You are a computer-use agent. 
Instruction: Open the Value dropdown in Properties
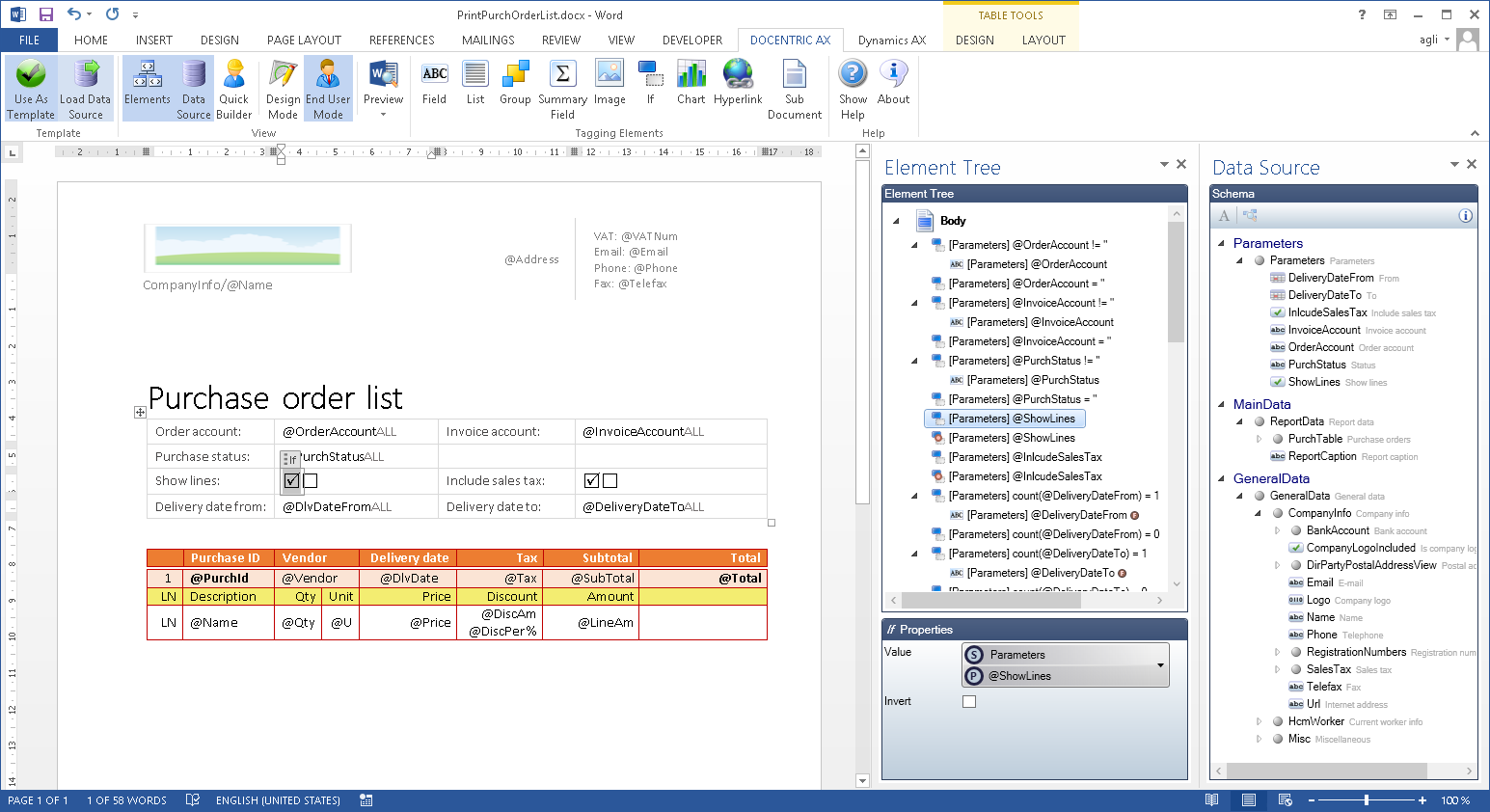tap(1160, 665)
